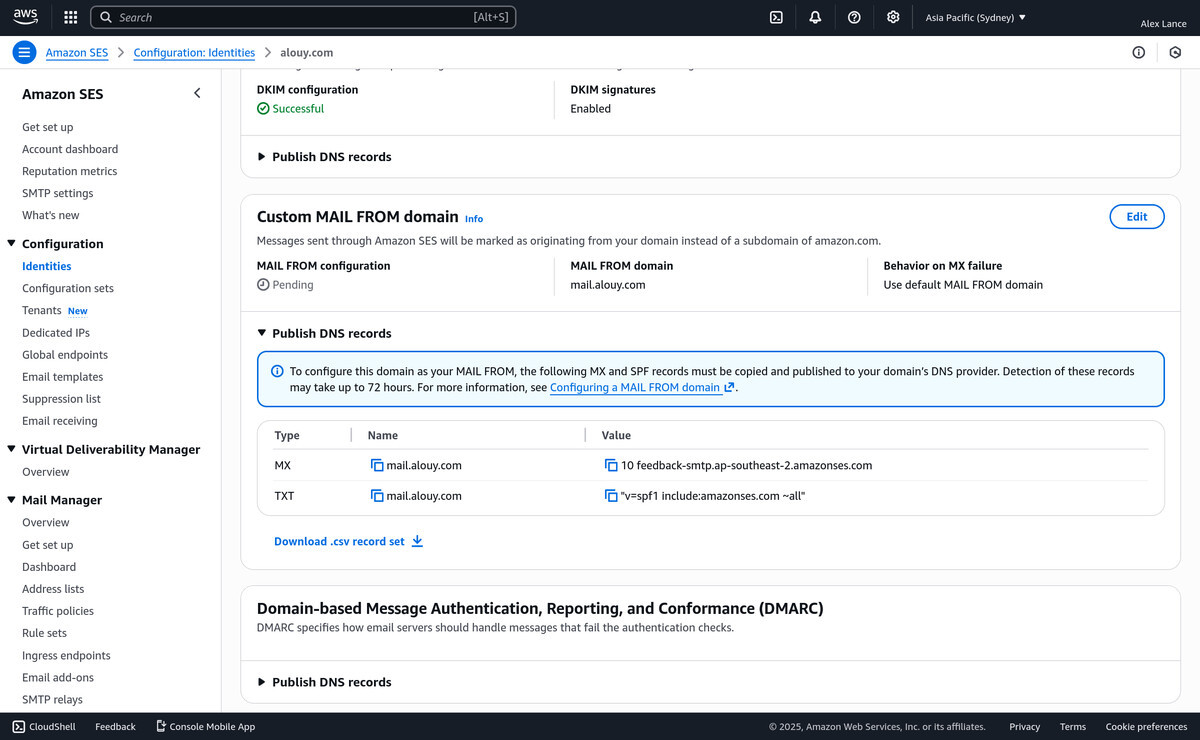Open the AWS services grid menu
This screenshot has width=1200, height=740.
tap(70, 17)
